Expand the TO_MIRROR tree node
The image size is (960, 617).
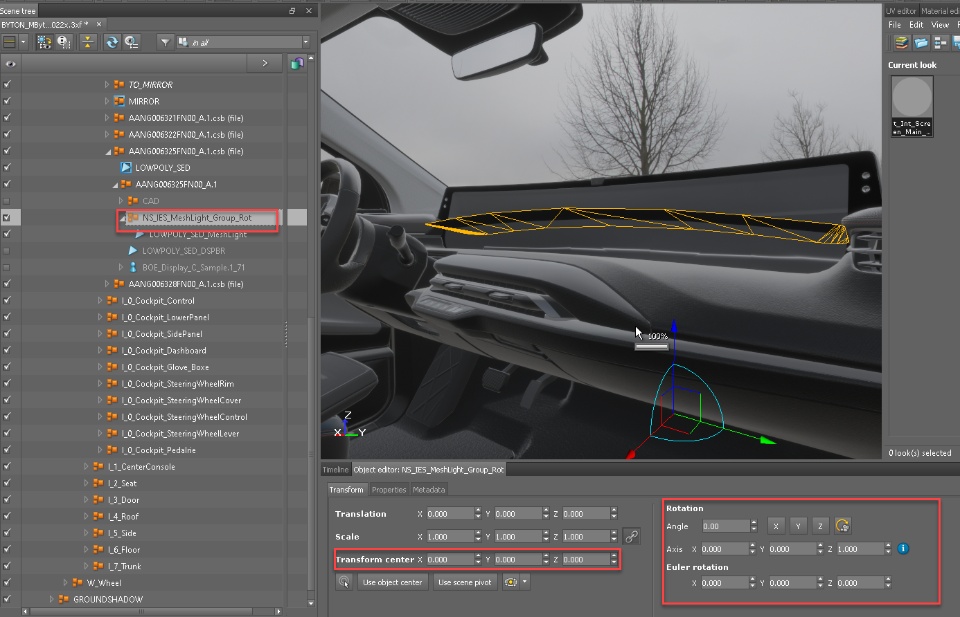pos(107,84)
